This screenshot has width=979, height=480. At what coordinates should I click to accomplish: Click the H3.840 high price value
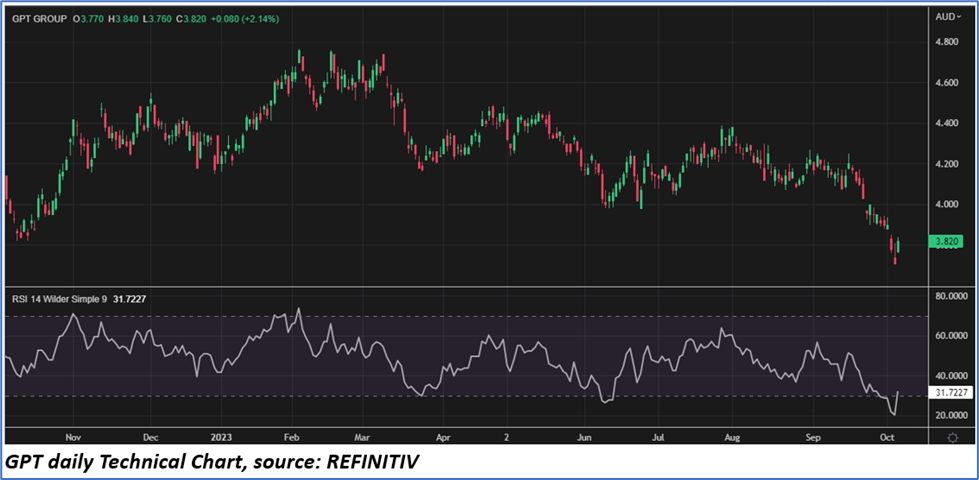(124, 19)
